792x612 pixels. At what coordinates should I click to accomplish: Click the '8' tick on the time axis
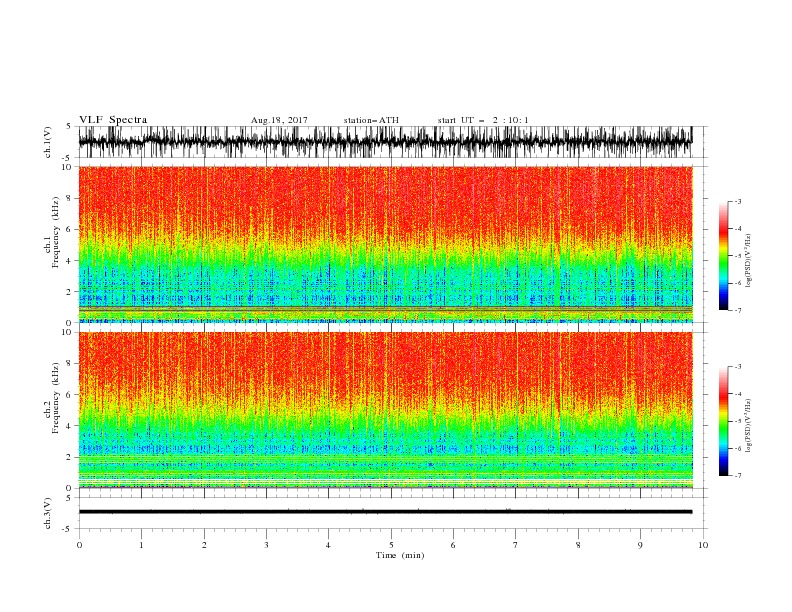click(578, 545)
